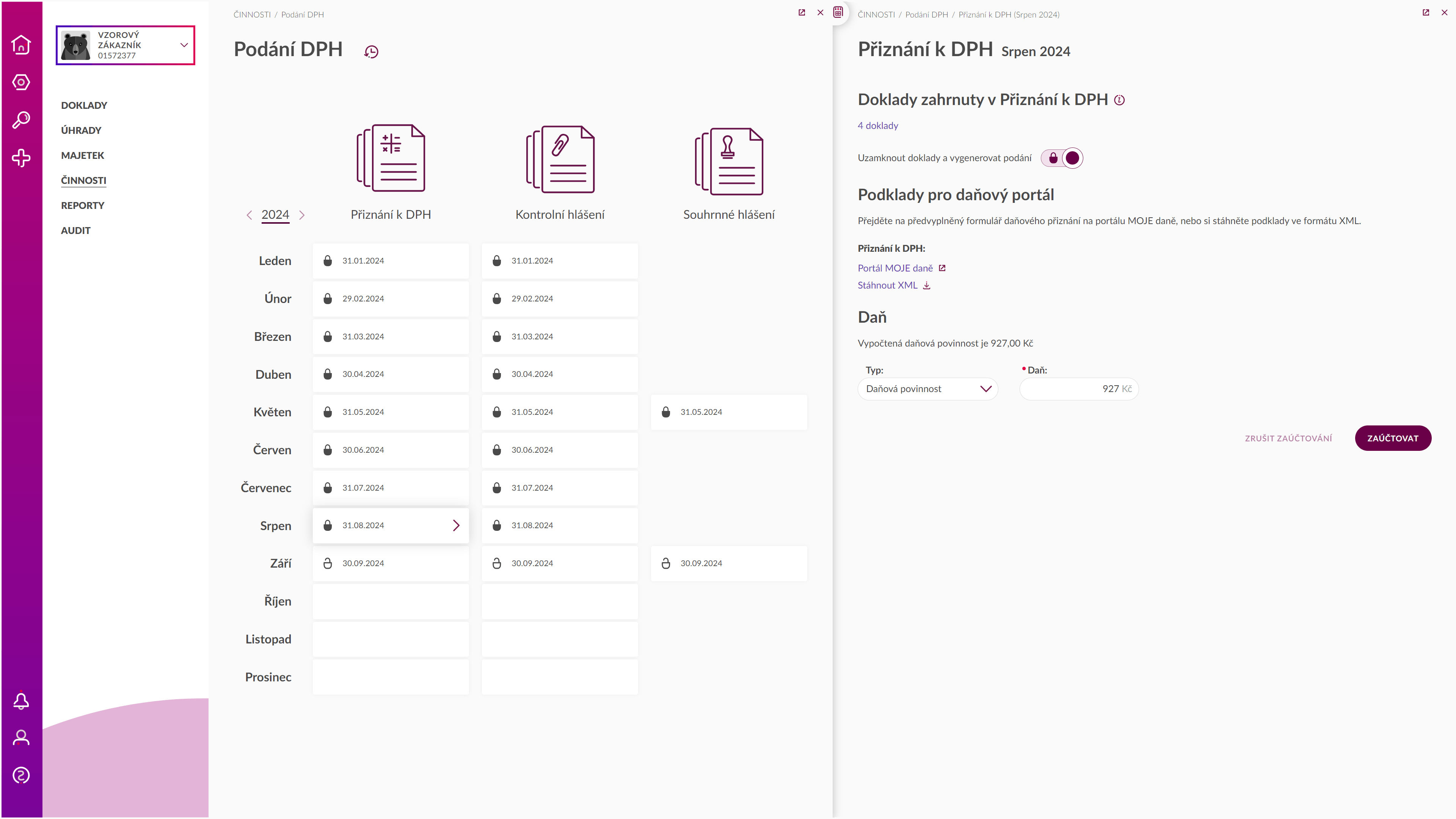Open the Typ Daňová povinnost dropdown

coord(927,389)
